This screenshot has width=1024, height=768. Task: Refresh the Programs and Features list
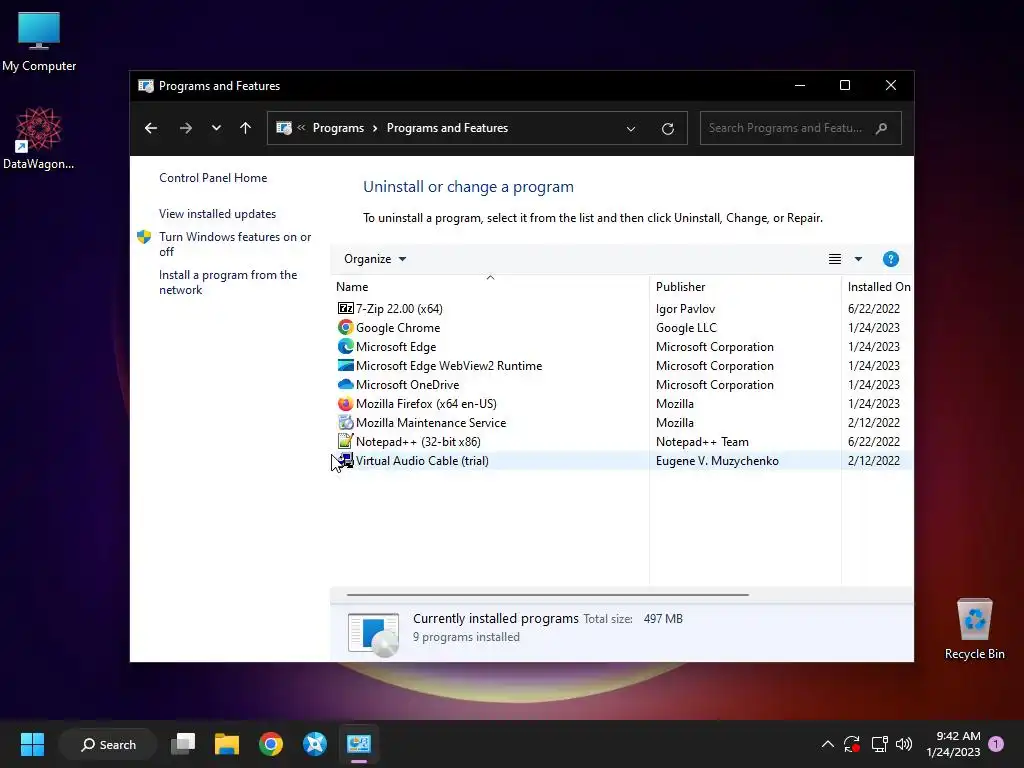click(667, 129)
